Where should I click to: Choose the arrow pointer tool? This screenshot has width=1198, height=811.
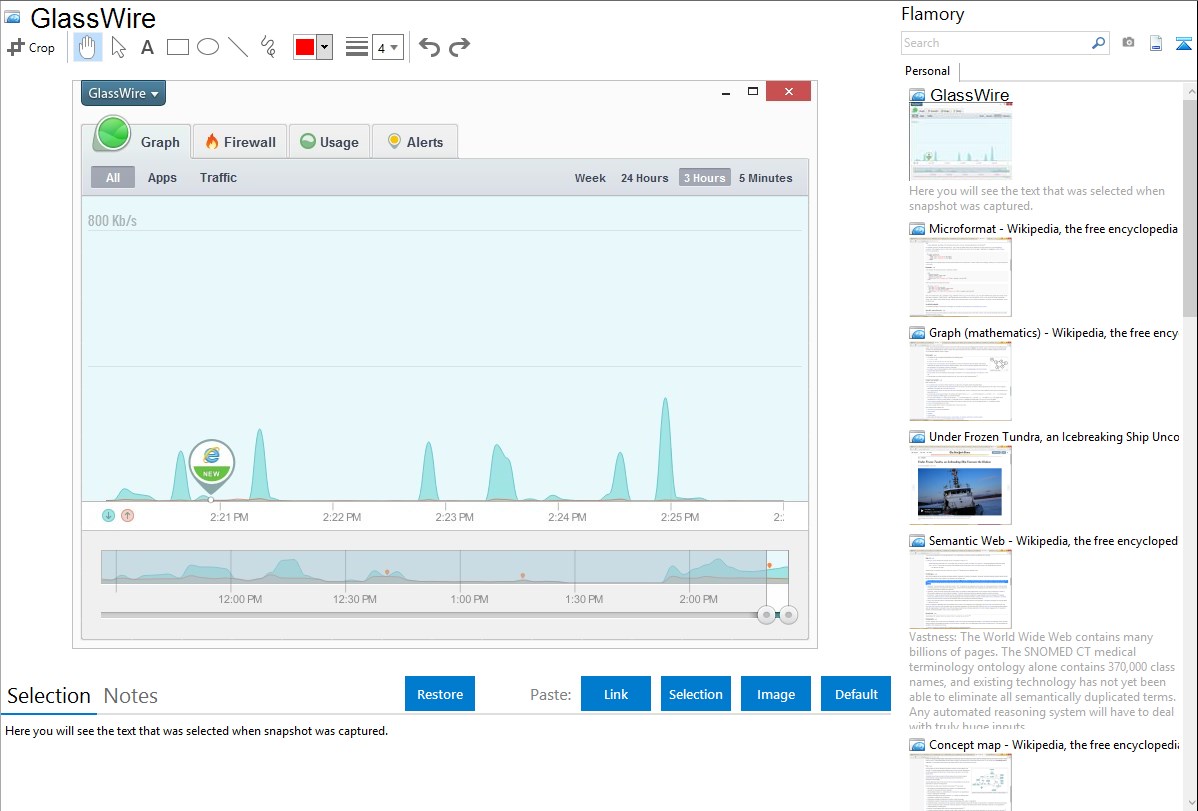[118, 47]
